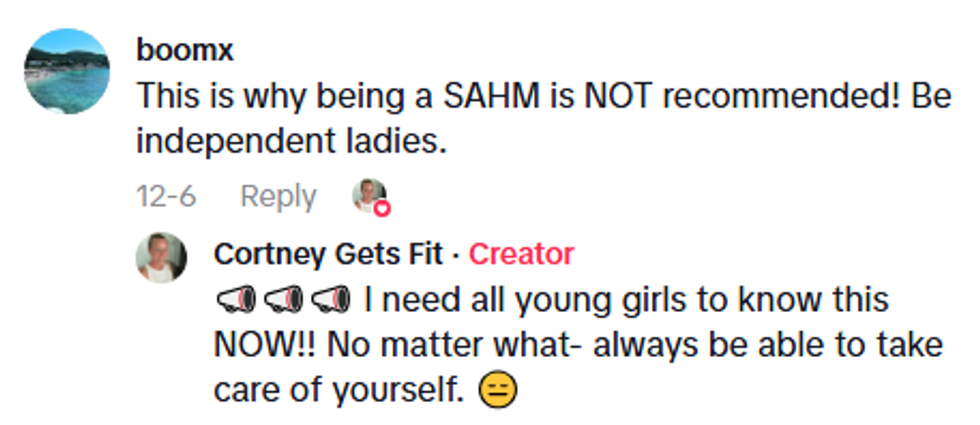Click the red Creator badge label

[x=521, y=254]
